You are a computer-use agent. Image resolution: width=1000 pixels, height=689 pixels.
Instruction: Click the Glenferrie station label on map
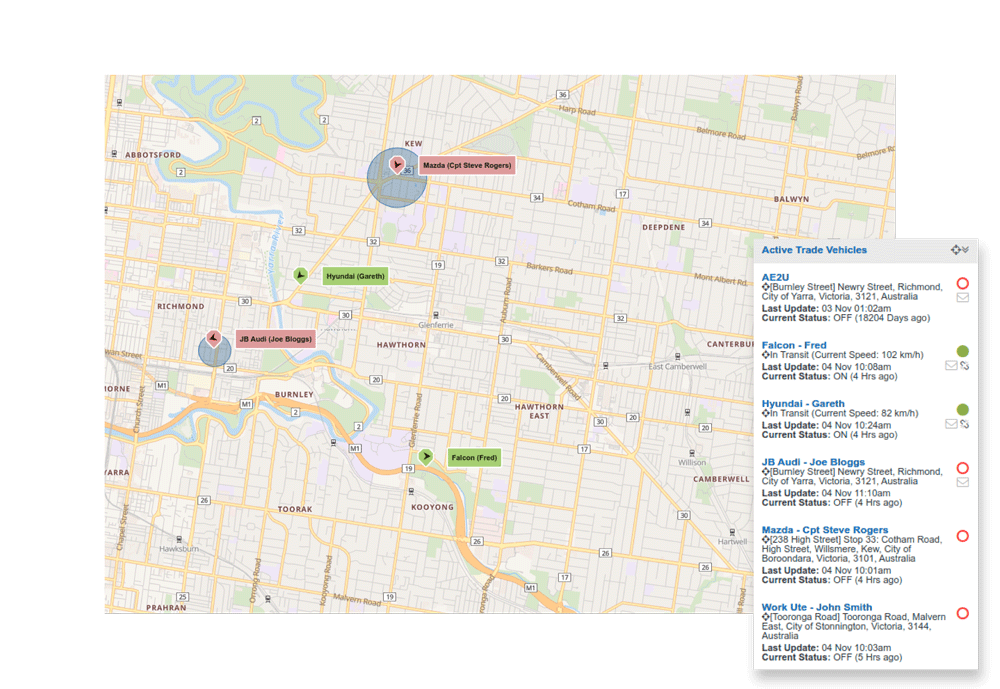(436, 325)
